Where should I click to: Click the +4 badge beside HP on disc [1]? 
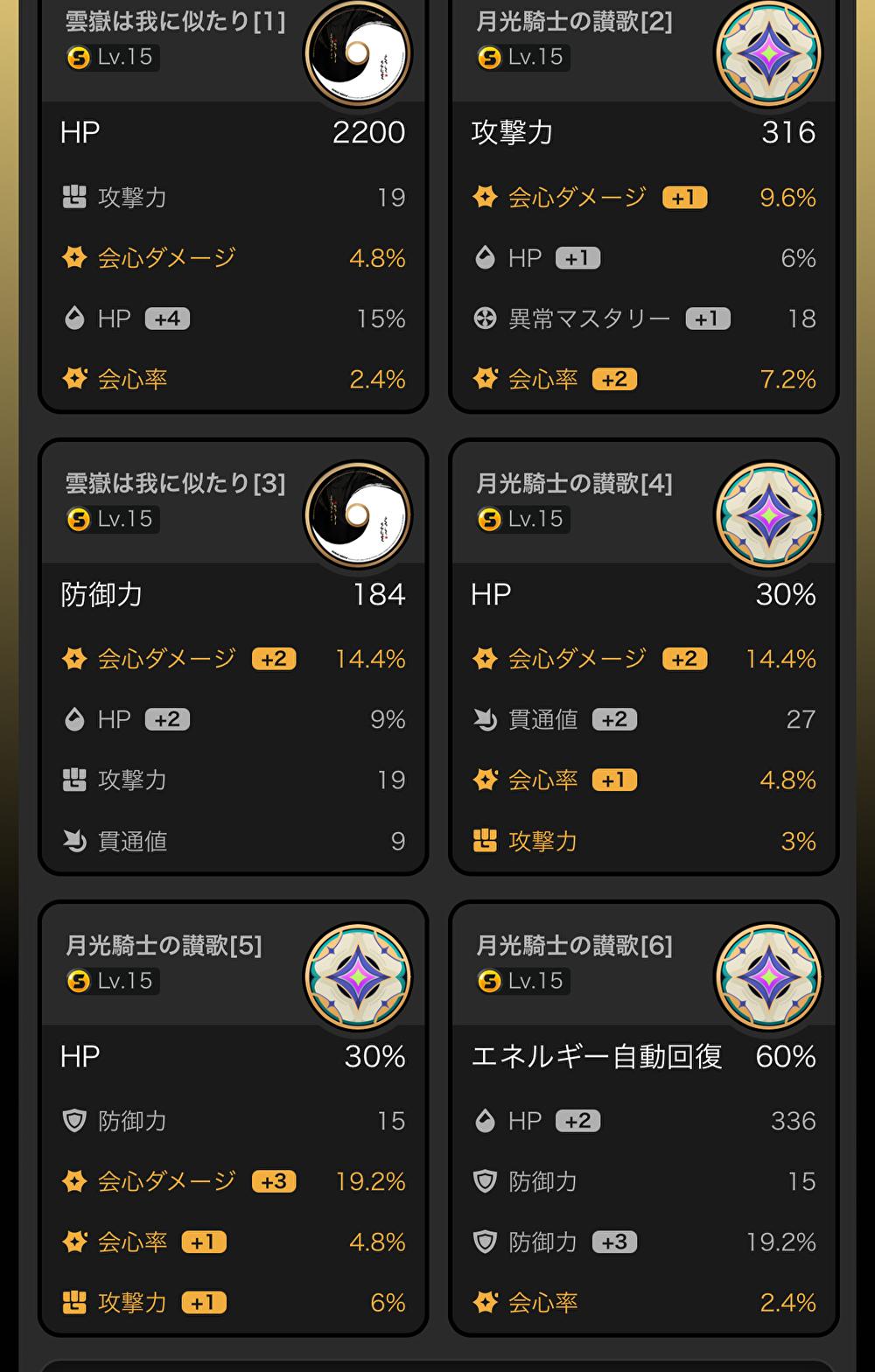167,318
